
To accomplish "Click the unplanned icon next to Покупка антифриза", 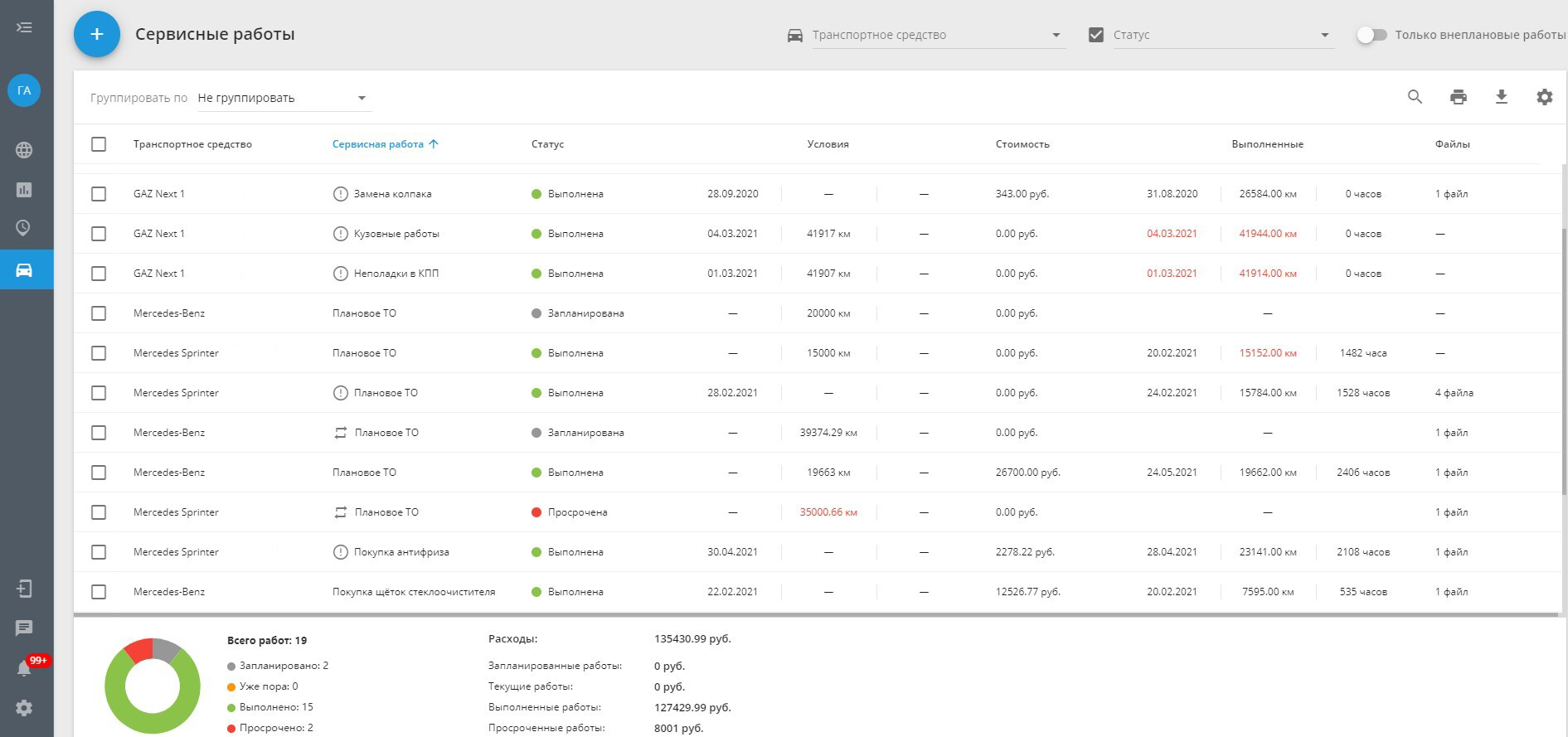I will click(x=340, y=552).
